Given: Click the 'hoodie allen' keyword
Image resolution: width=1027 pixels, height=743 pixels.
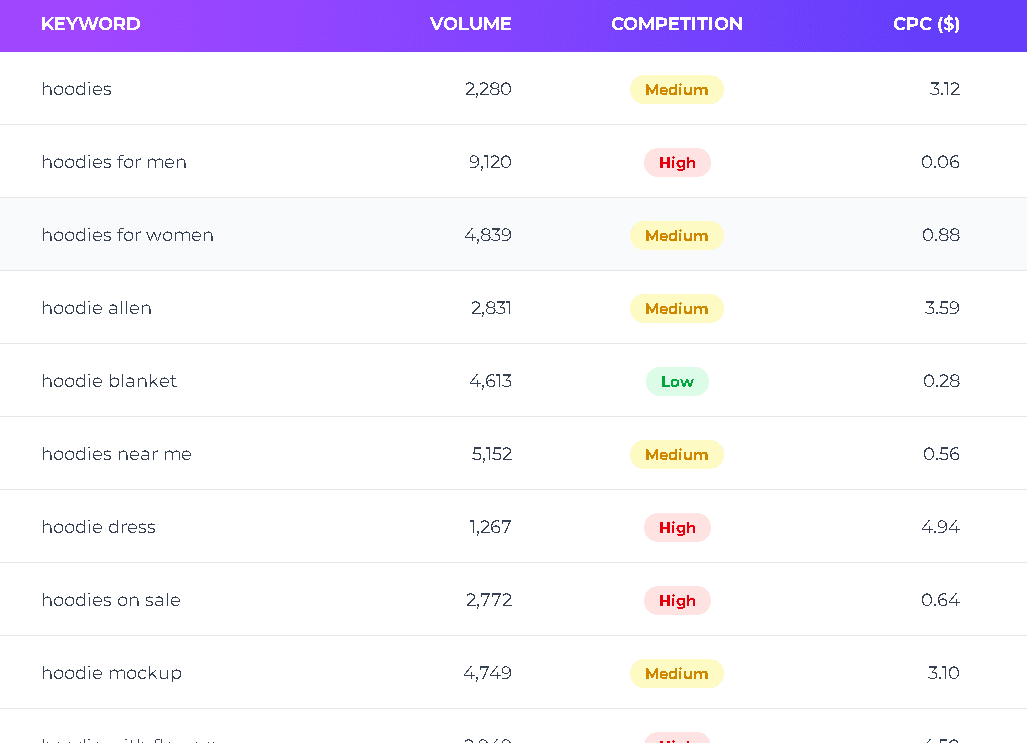Looking at the screenshot, I should tap(97, 308).
